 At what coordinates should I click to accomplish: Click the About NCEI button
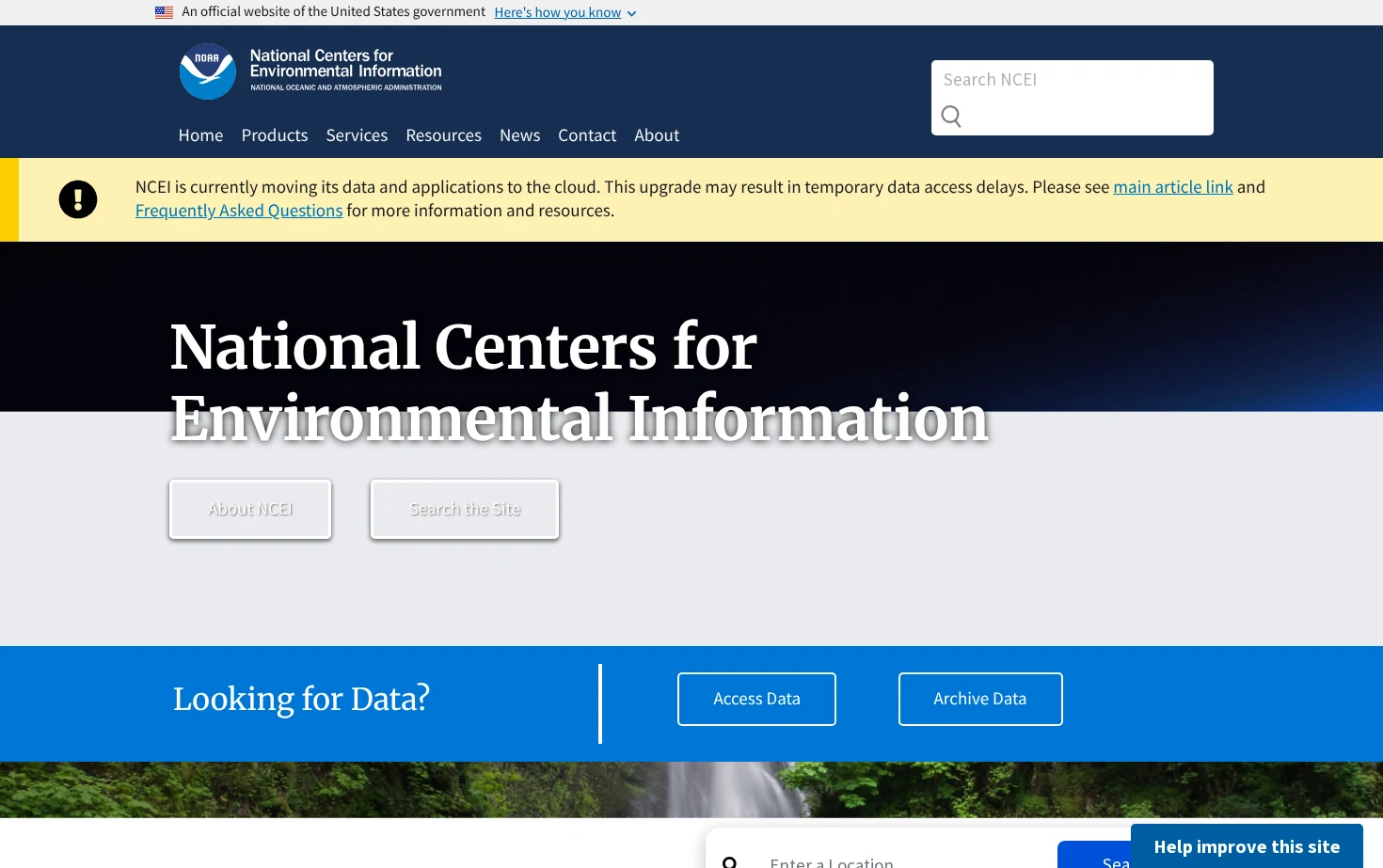click(250, 509)
